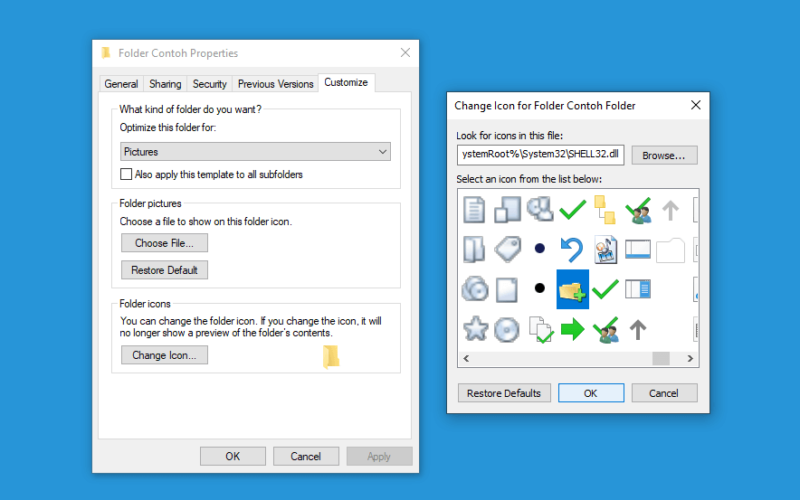Screen dimensions: 800x500
Task: Select the stacked discs icon
Action: point(474,289)
